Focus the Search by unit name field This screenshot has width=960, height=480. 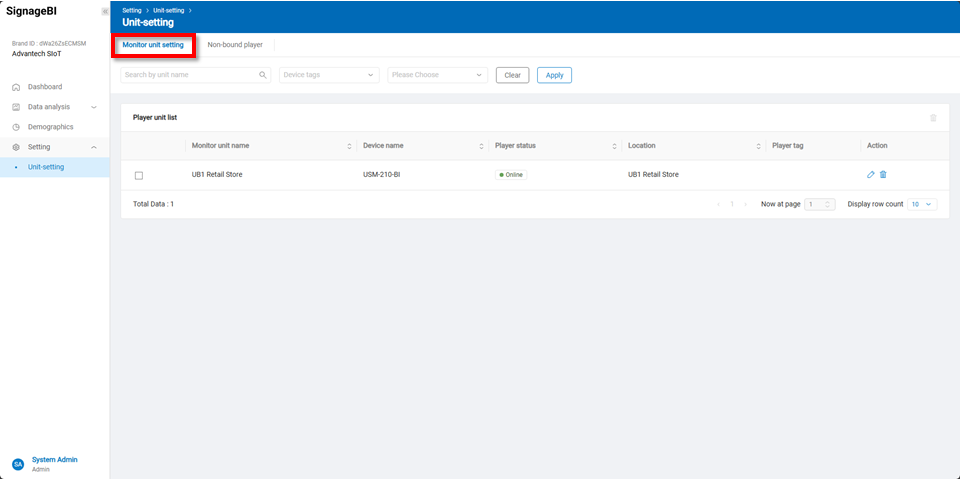coord(188,75)
